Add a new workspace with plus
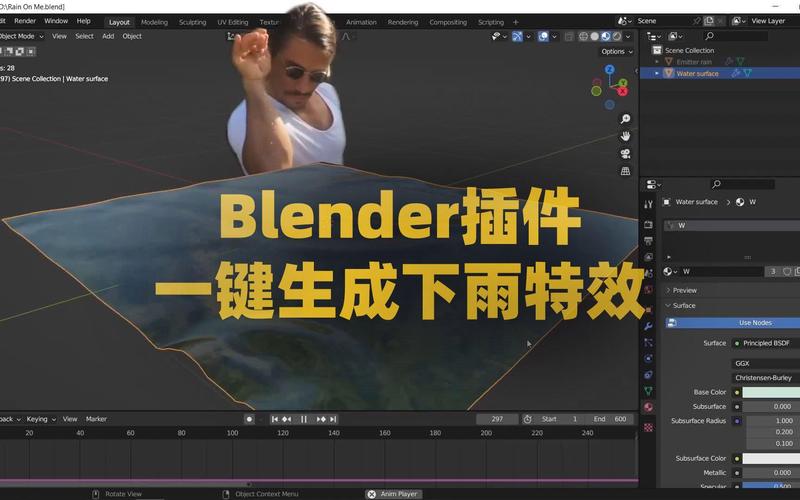Viewport: 800px width, 500px height. click(516, 22)
